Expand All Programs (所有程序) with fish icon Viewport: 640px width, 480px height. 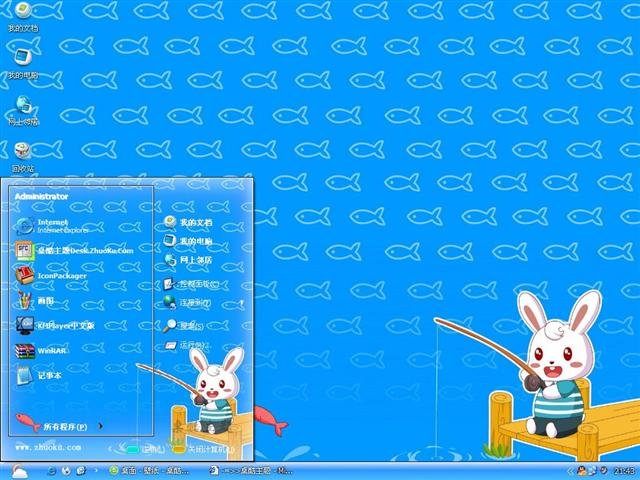tap(58, 424)
